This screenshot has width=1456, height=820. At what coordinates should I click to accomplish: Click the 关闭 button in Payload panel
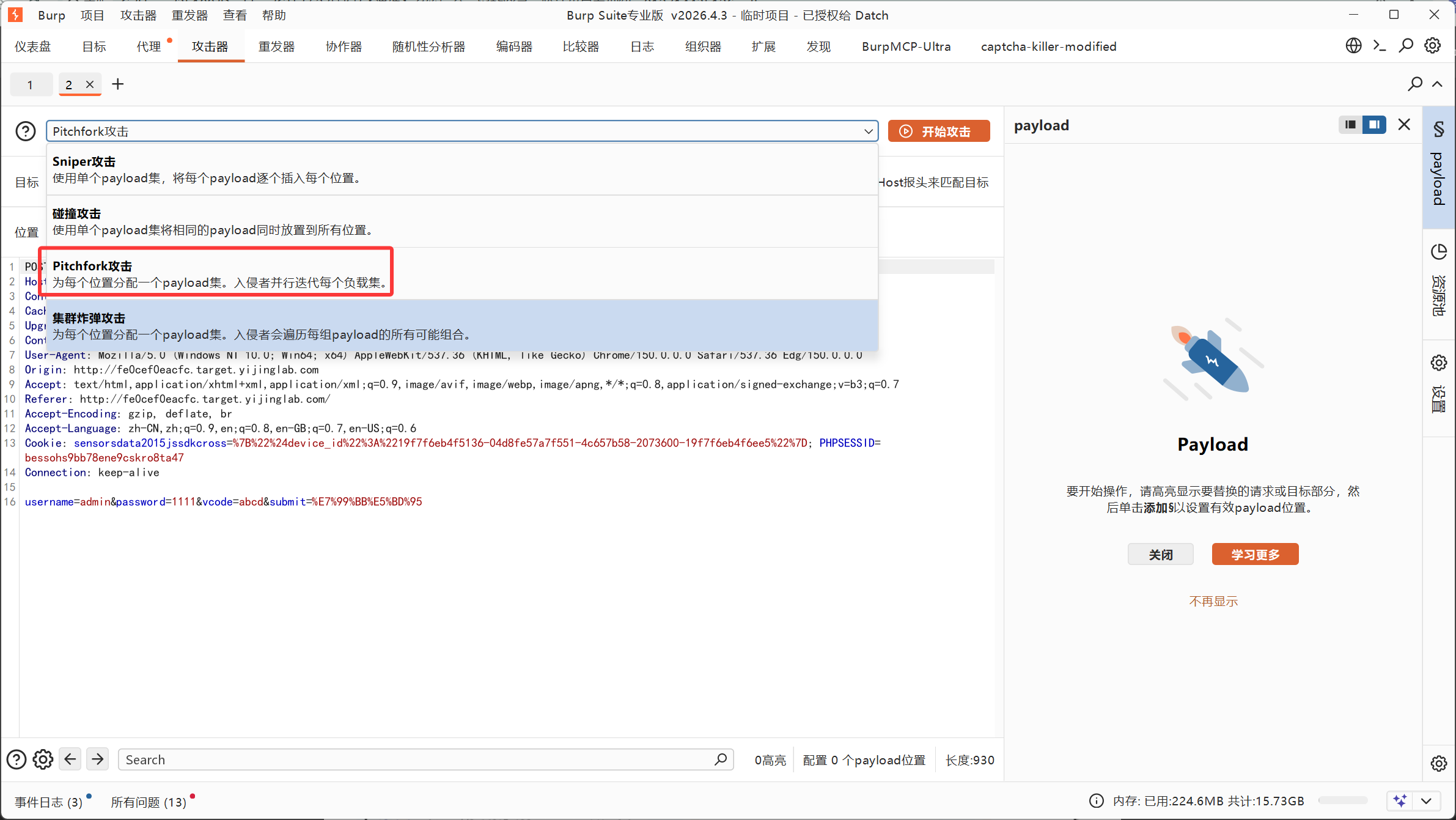pyautogui.click(x=1160, y=554)
